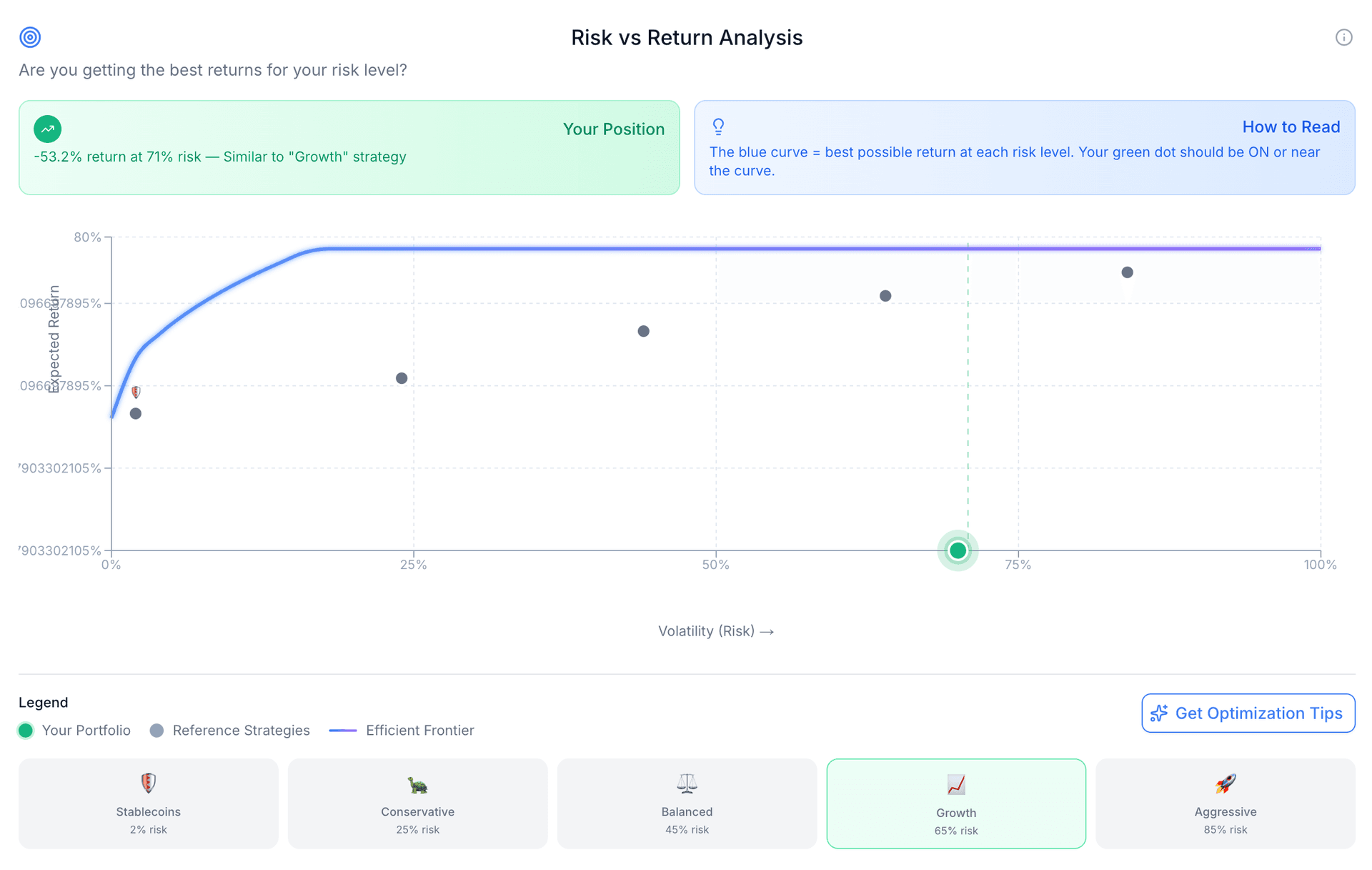
Task: Select the Growth 65% risk card
Action: click(955, 804)
